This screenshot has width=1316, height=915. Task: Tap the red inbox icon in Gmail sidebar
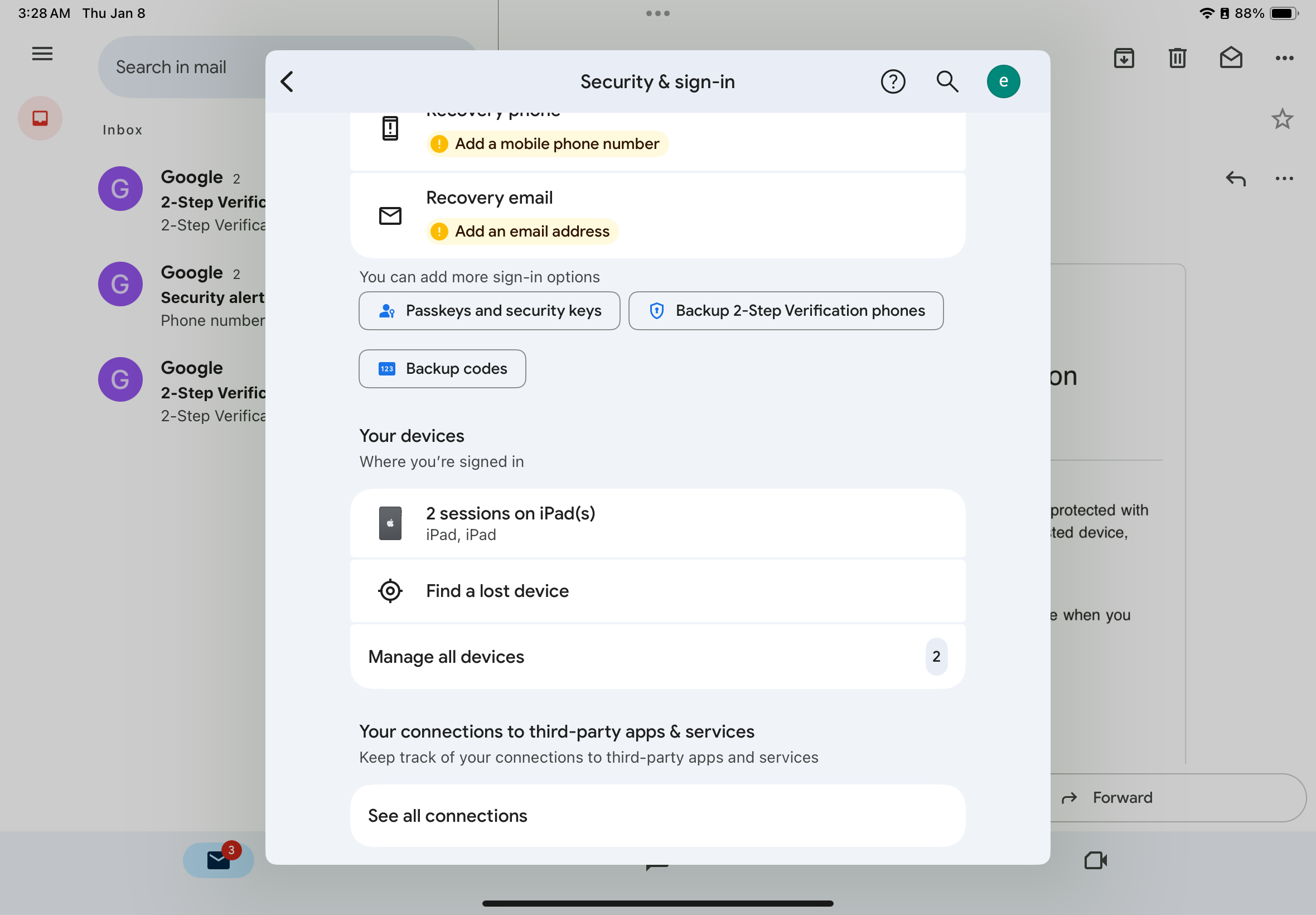[x=40, y=118]
